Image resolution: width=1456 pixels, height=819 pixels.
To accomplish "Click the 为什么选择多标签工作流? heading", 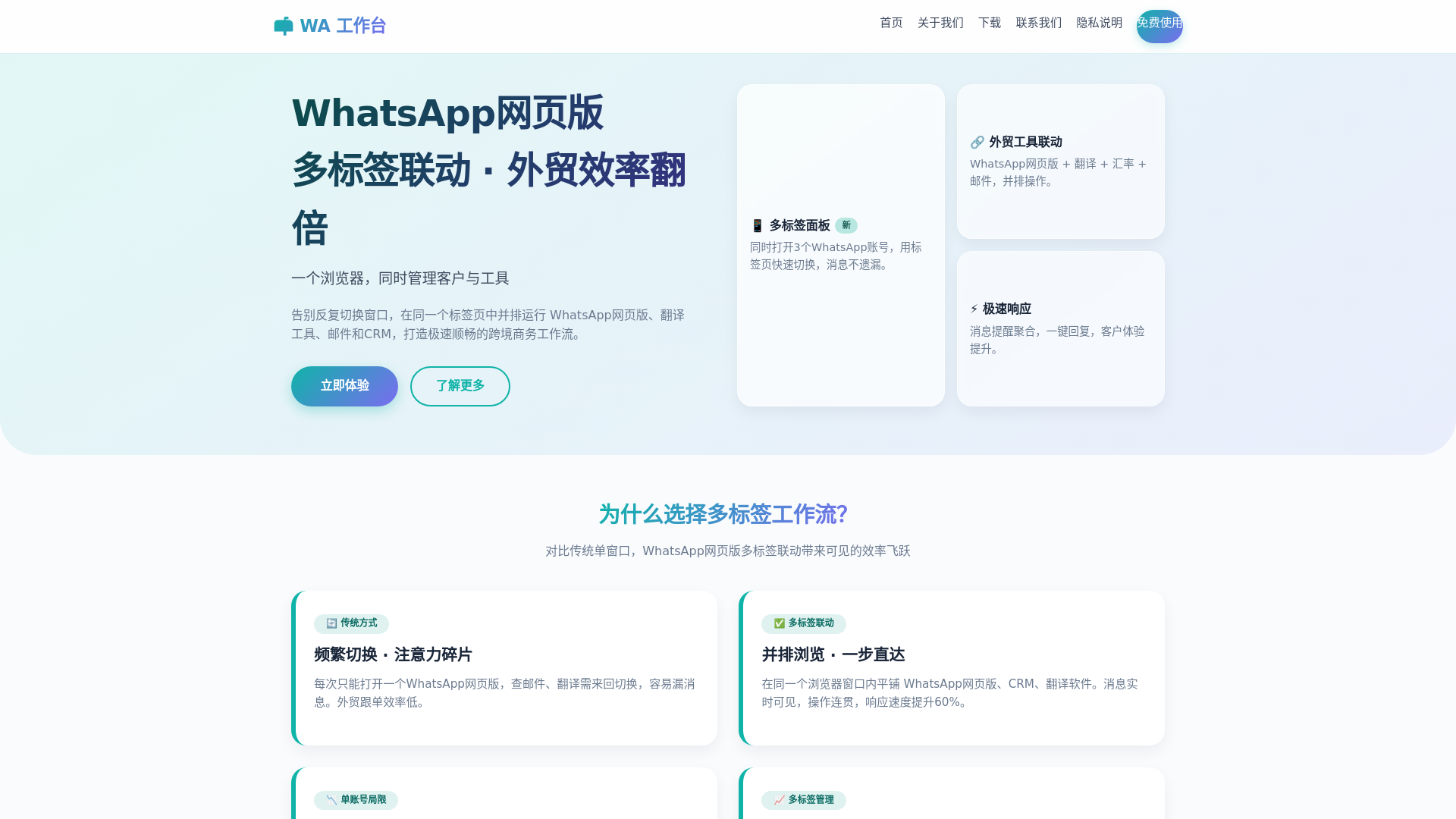I will [723, 514].
